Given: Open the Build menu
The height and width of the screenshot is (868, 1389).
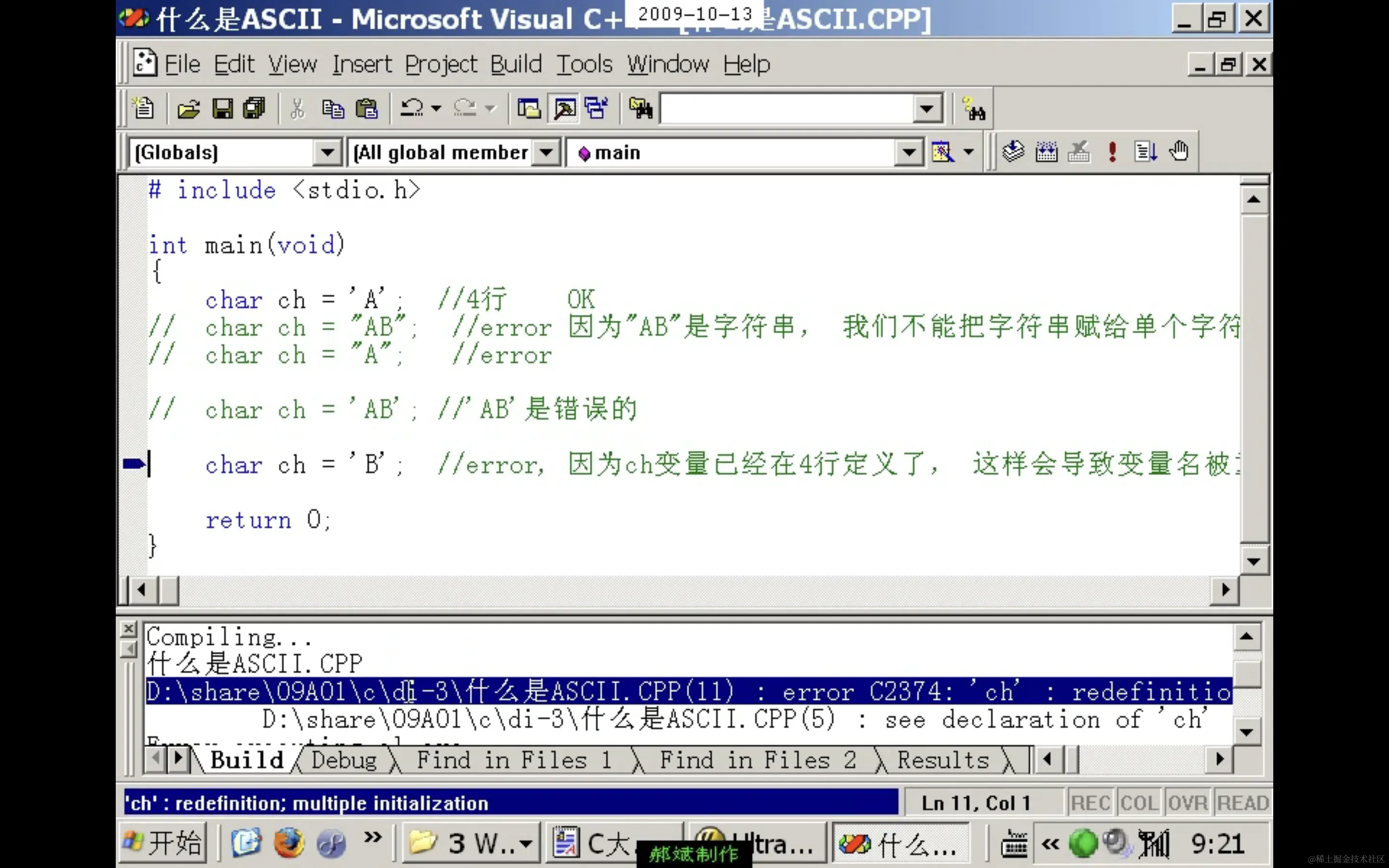Looking at the screenshot, I should pyautogui.click(x=516, y=64).
